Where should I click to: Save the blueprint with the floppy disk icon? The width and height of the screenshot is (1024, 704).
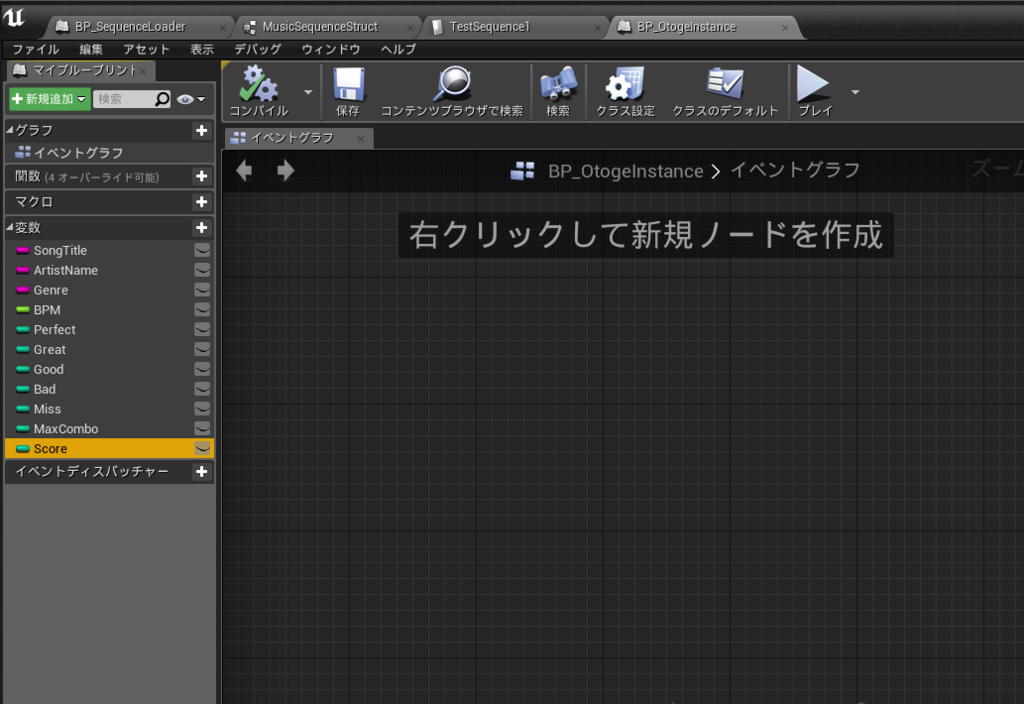pos(348,91)
